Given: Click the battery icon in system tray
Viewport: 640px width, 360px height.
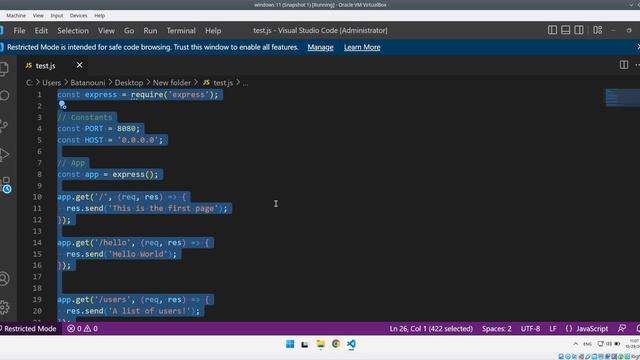Looking at the screenshot, I should (x=617, y=344).
